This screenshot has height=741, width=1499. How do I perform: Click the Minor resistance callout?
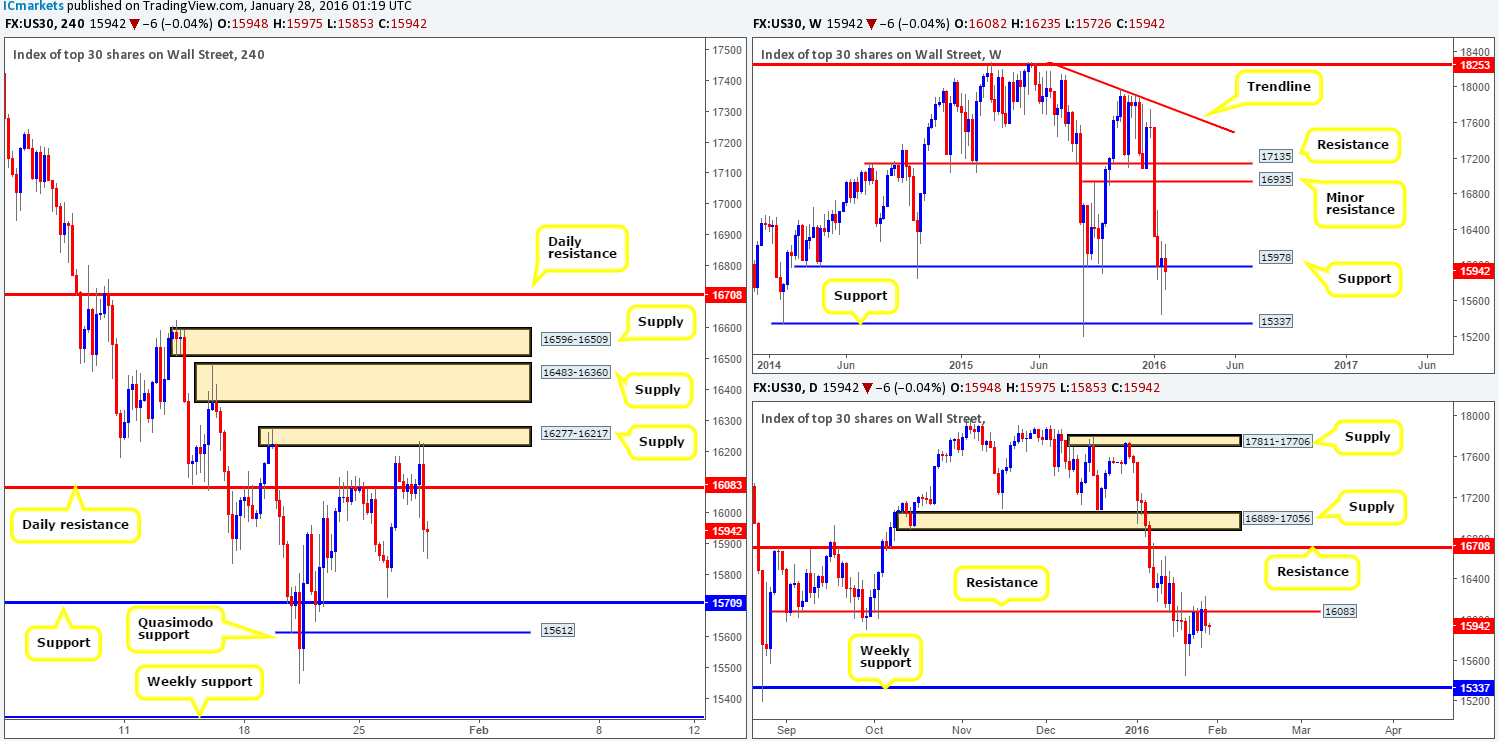pyautogui.click(x=1360, y=202)
